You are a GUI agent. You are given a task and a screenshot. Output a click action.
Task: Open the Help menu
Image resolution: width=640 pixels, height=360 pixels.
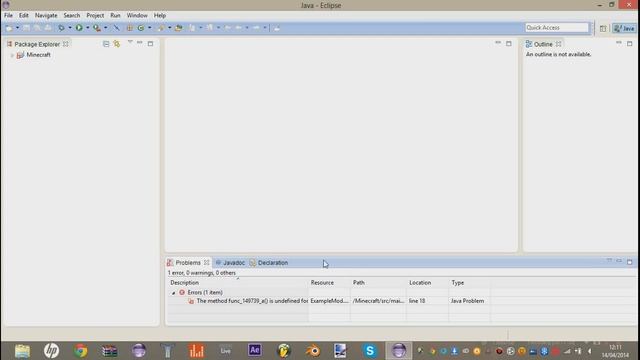tap(160, 15)
